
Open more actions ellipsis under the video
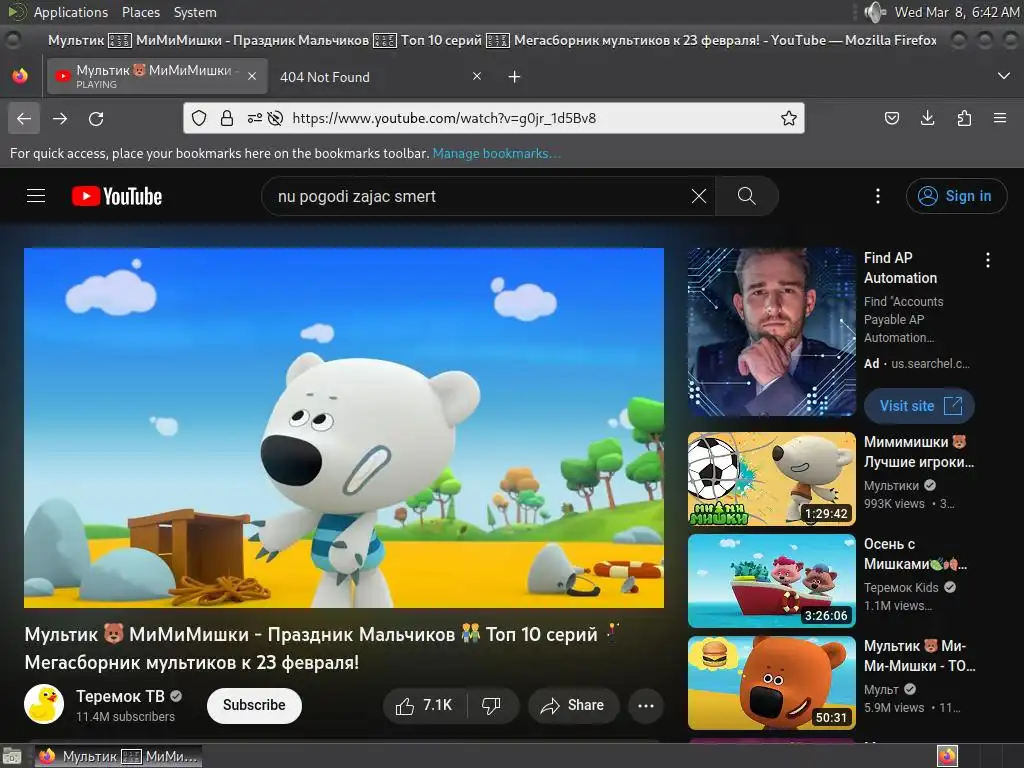click(x=646, y=705)
